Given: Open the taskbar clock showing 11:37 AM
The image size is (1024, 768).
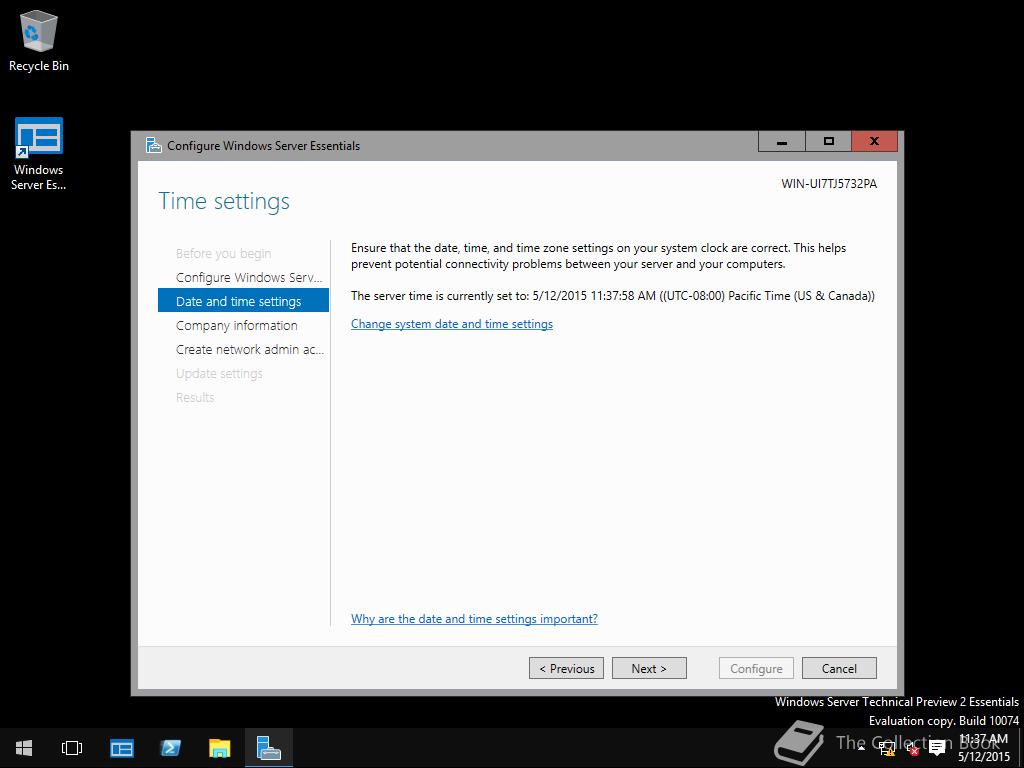Looking at the screenshot, I should (x=984, y=748).
